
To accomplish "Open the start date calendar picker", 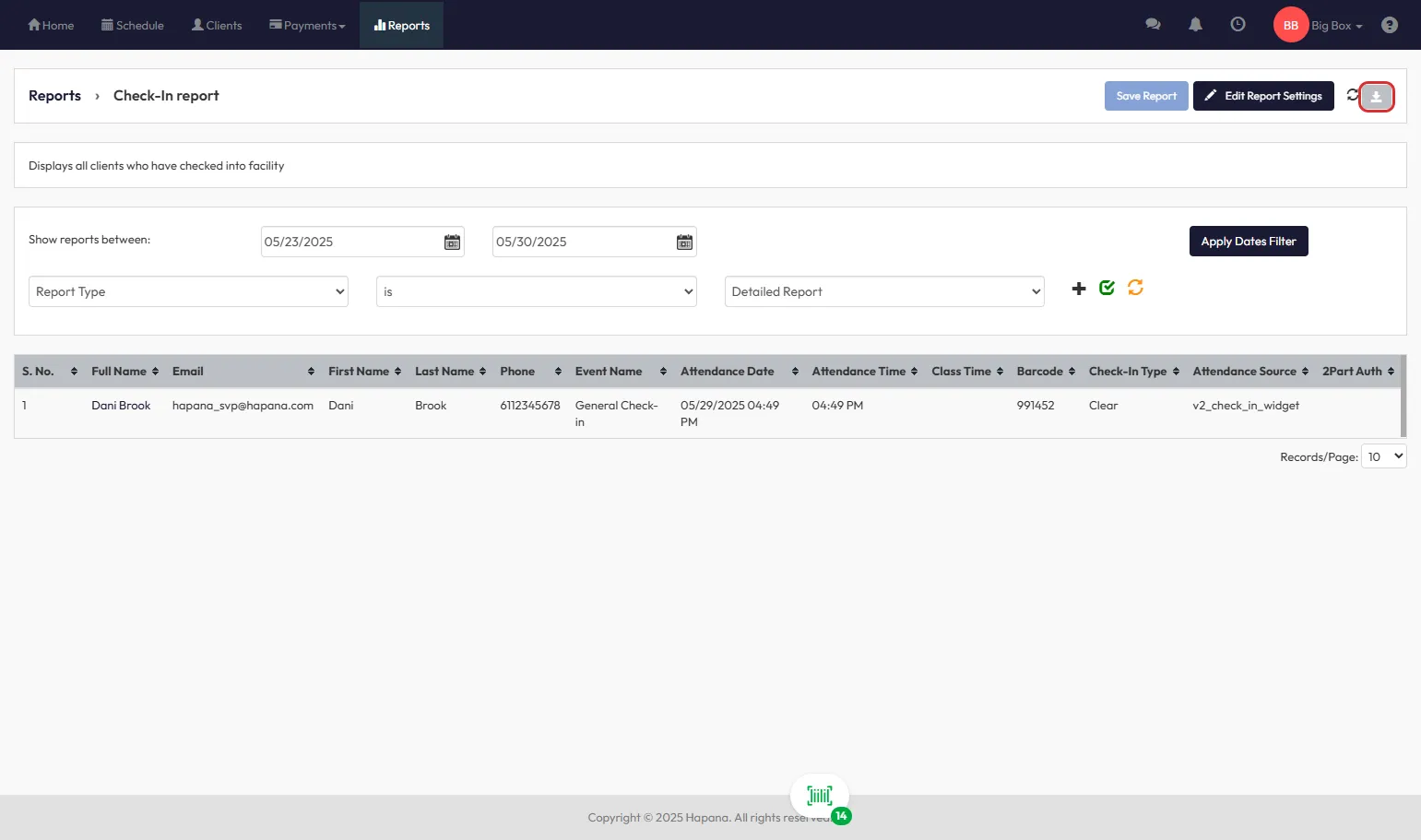I will (x=452, y=242).
